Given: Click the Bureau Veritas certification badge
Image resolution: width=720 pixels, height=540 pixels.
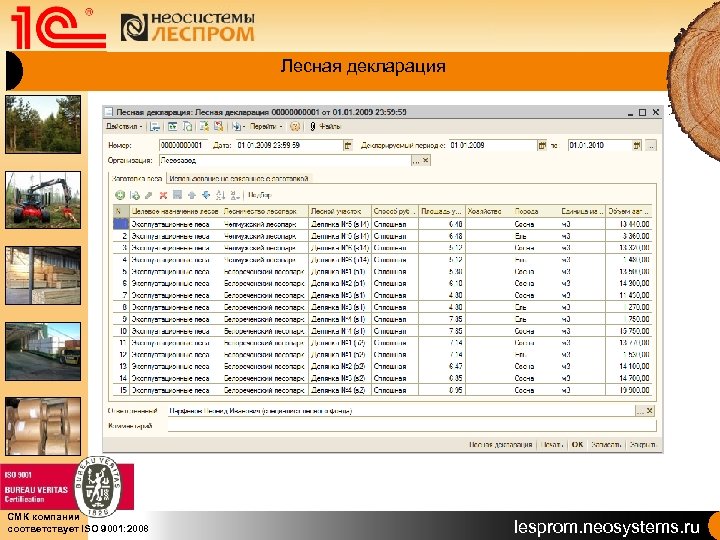Looking at the screenshot, I should pos(67,487).
